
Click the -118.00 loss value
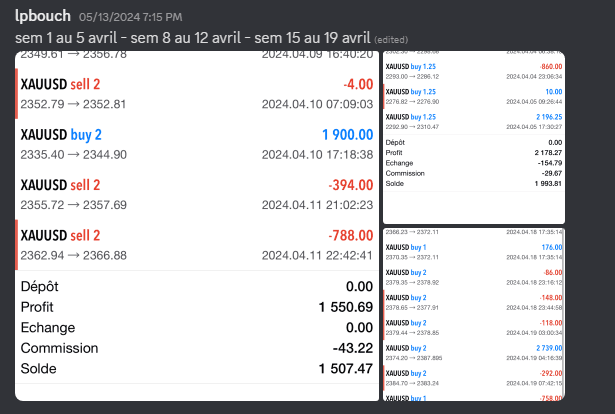coord(551,323)
